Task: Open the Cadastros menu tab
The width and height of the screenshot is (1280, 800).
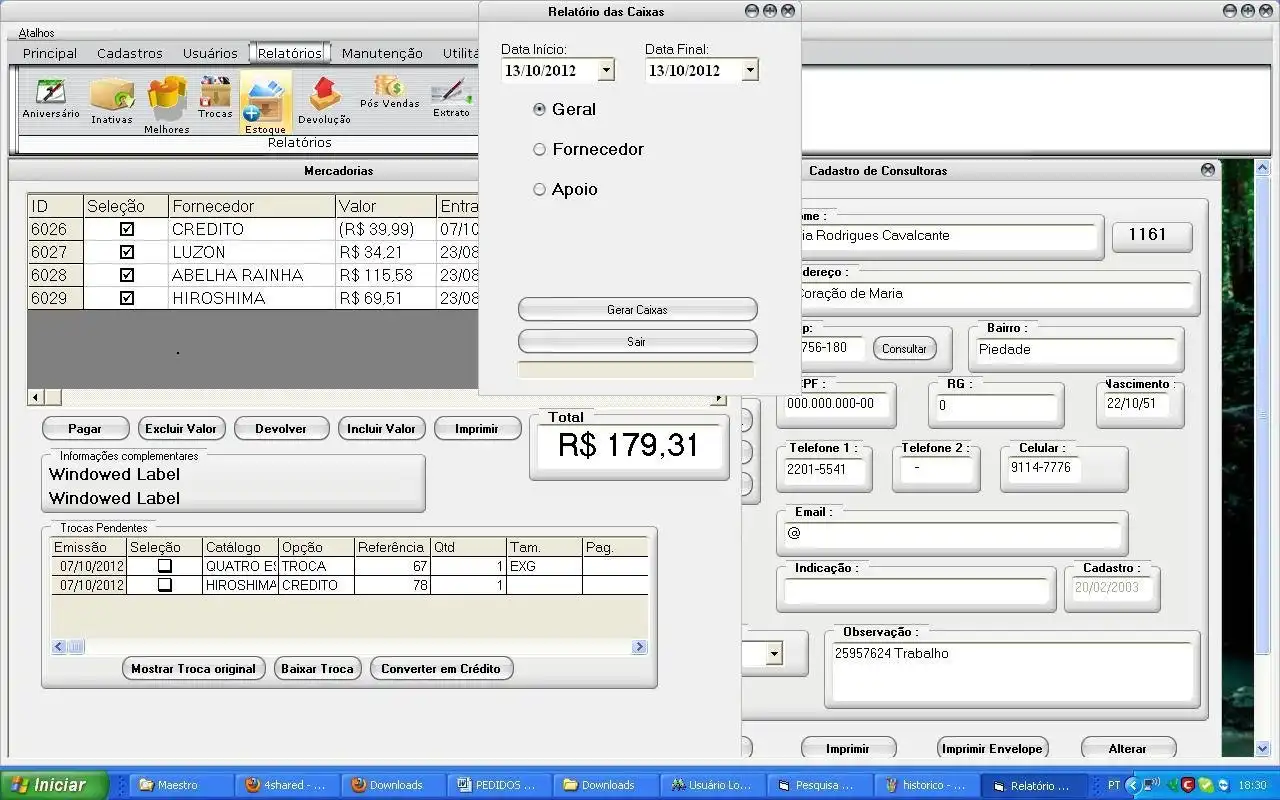Action: pos(130,53)
